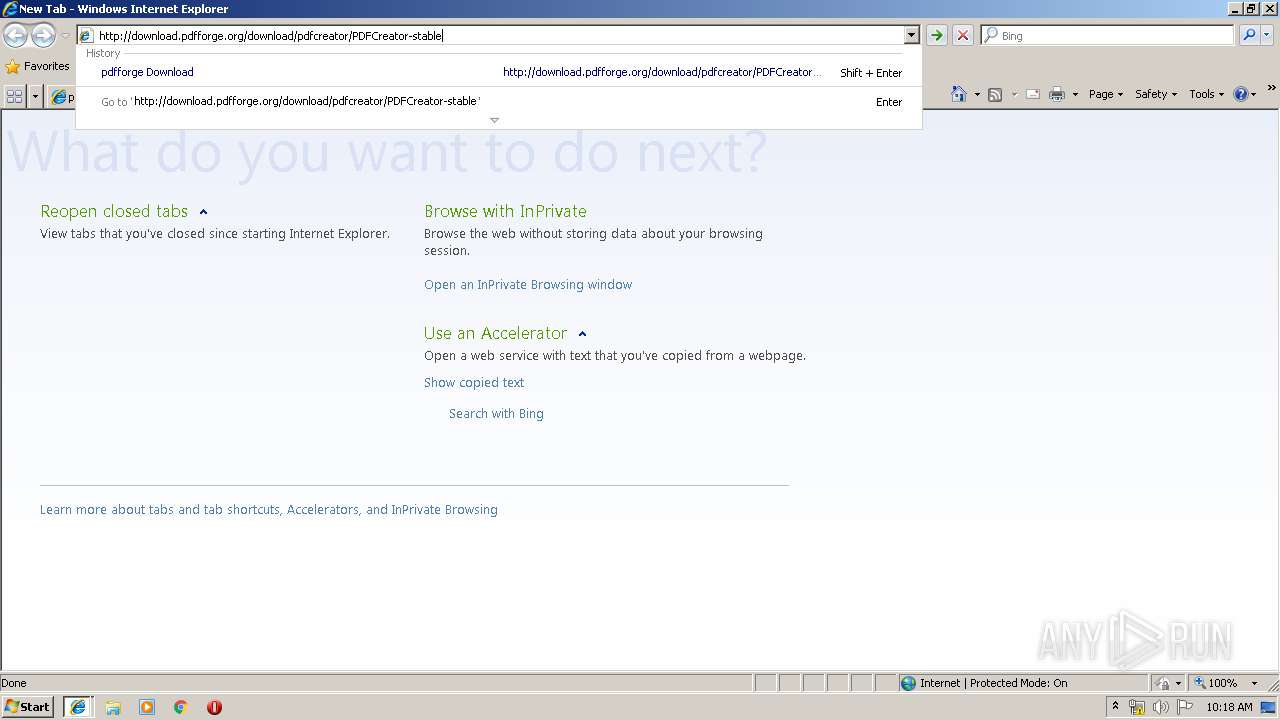Open Action Center flag tray icon

[x=1185, y=708]
